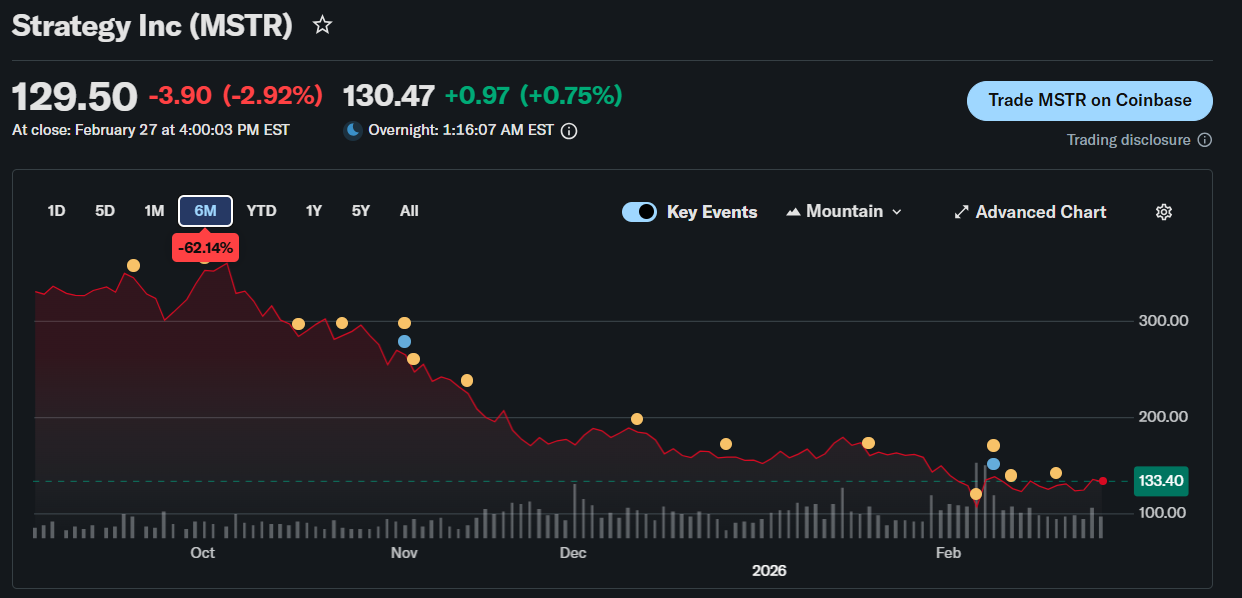Choose the 5Y time range
The height and width of the screenshot is (598, 1242).
pyautogui.click(x=361, y=211)
